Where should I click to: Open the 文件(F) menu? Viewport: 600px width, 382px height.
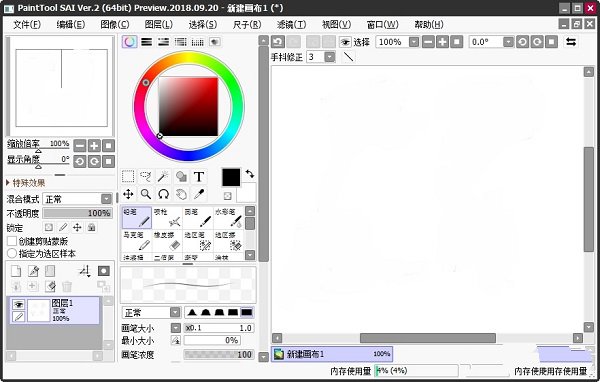tap(27, 24)
